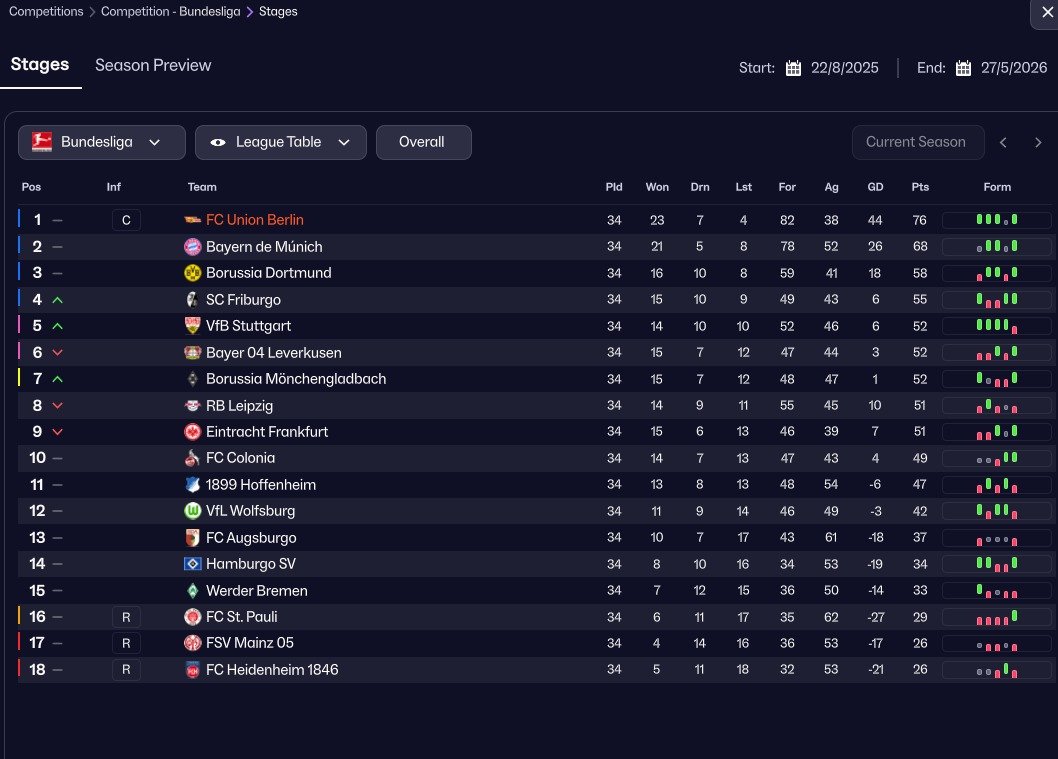This screenshot has width=1058, height=759.
Task: Advance to next season with right arrow
Action: click(x=1038, y=143)
